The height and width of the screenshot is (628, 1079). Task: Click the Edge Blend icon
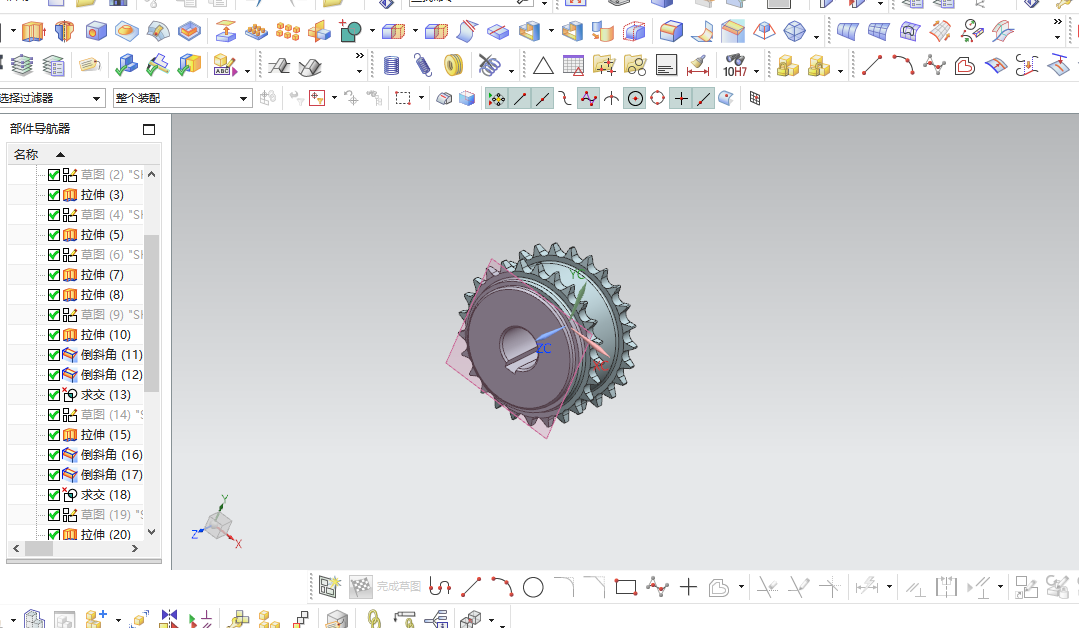pos(671,31)
